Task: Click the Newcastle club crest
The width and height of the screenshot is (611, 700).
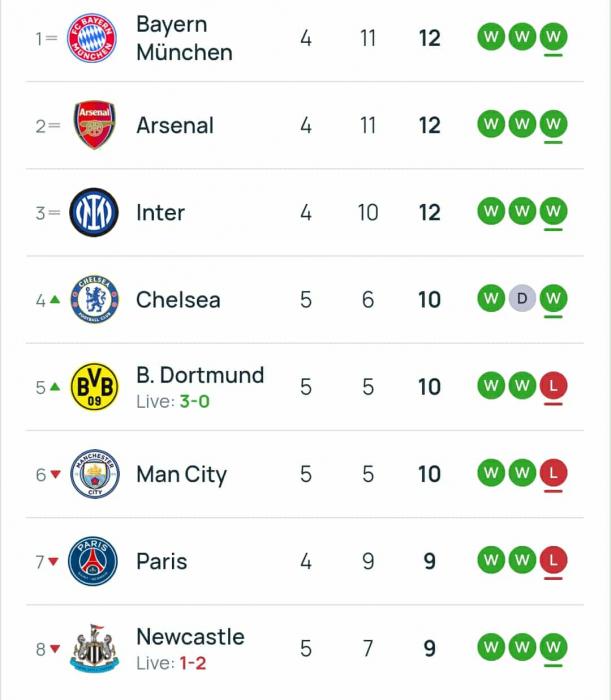Action: pyautogui.click(x=95, y=648)
